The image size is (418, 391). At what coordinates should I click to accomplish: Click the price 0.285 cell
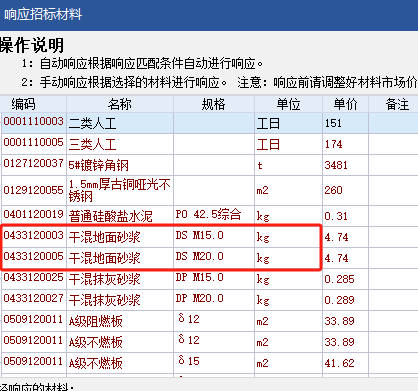[345, 279]
